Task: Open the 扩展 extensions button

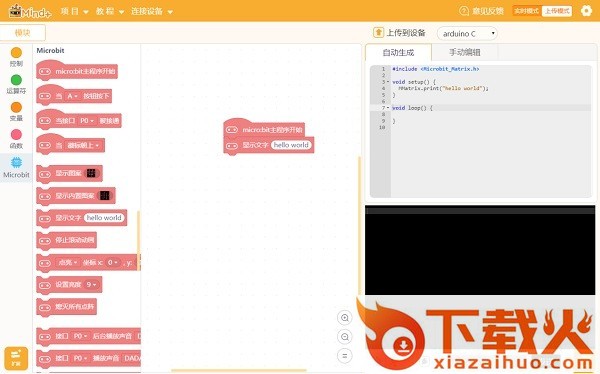Action: point(16,358)
